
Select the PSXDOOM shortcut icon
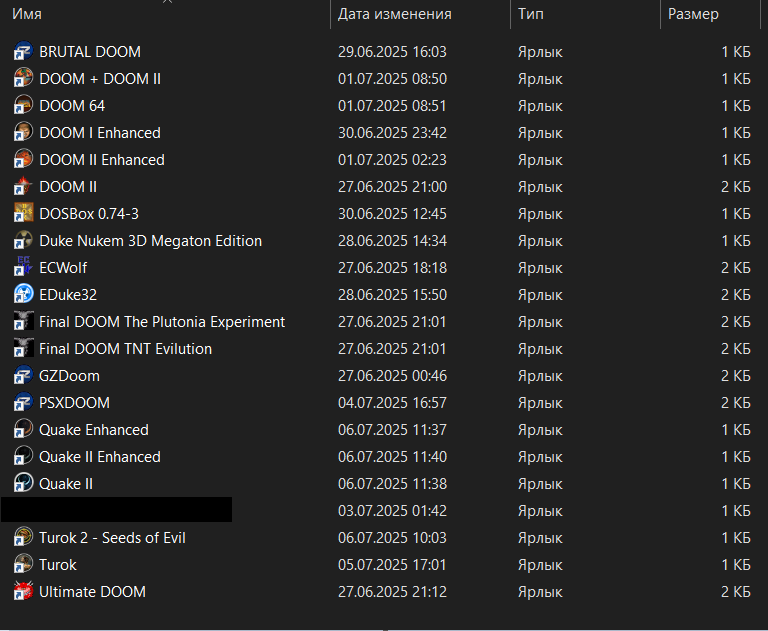23,402
